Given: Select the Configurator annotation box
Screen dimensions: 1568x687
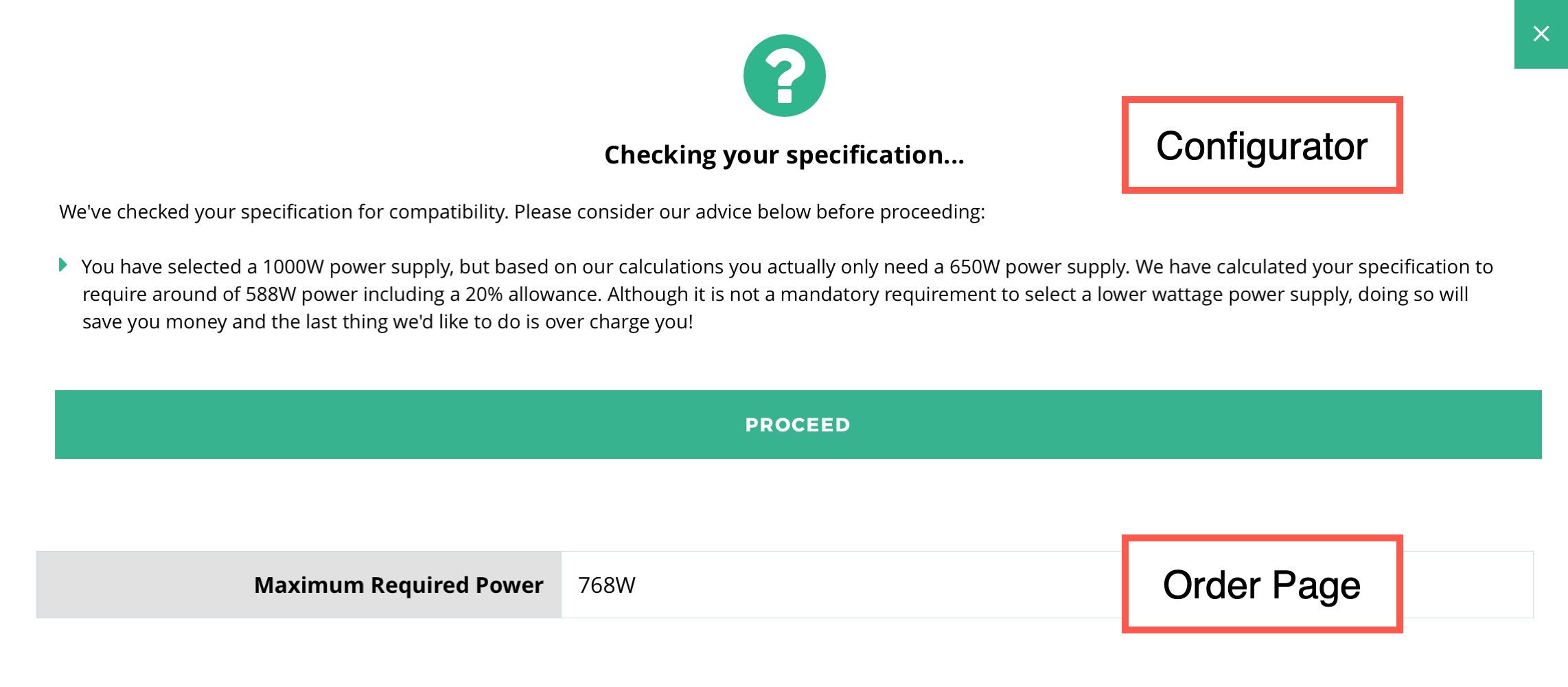Looking at the screenshot, I should [1262, 145].
